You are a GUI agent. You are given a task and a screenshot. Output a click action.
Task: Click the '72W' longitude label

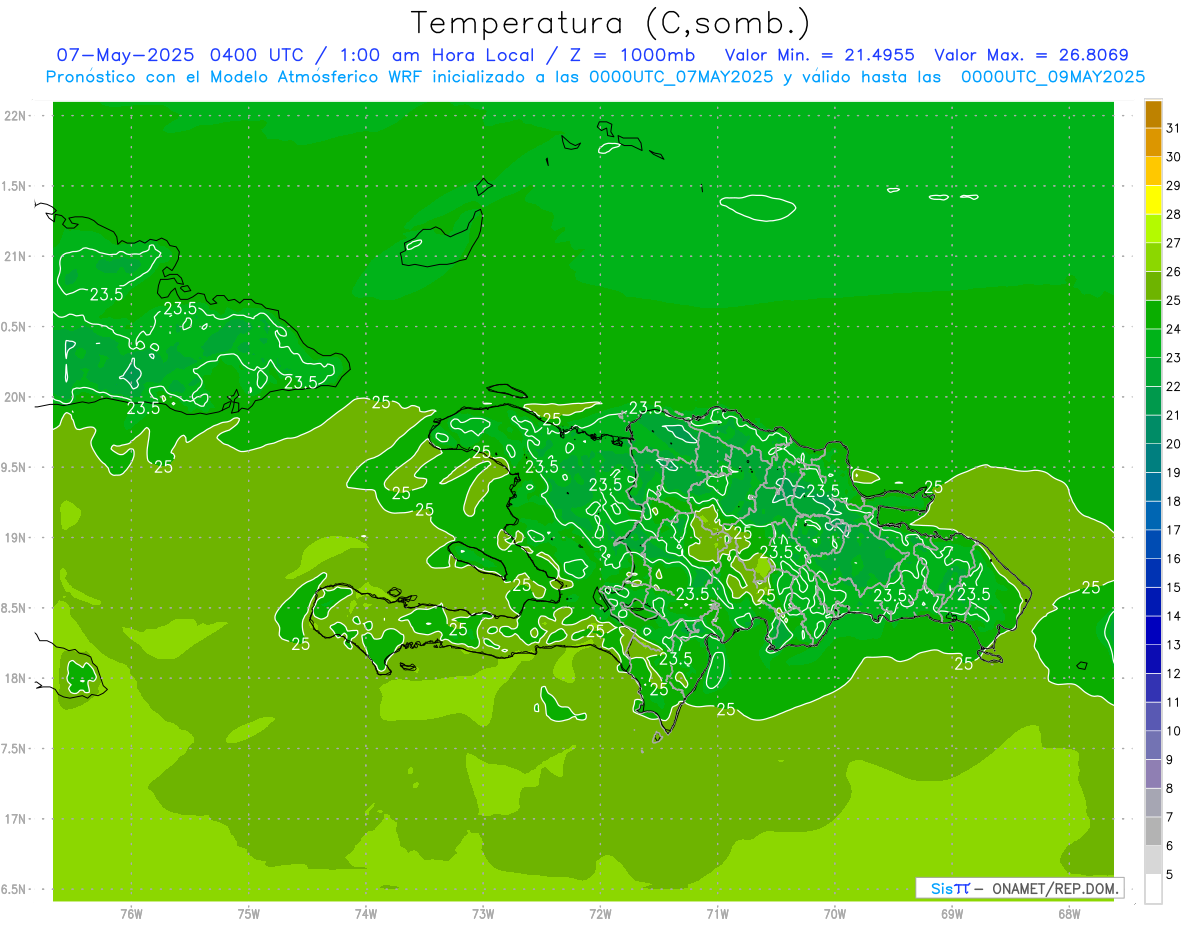pyautogui.click(x=600, y=914)
